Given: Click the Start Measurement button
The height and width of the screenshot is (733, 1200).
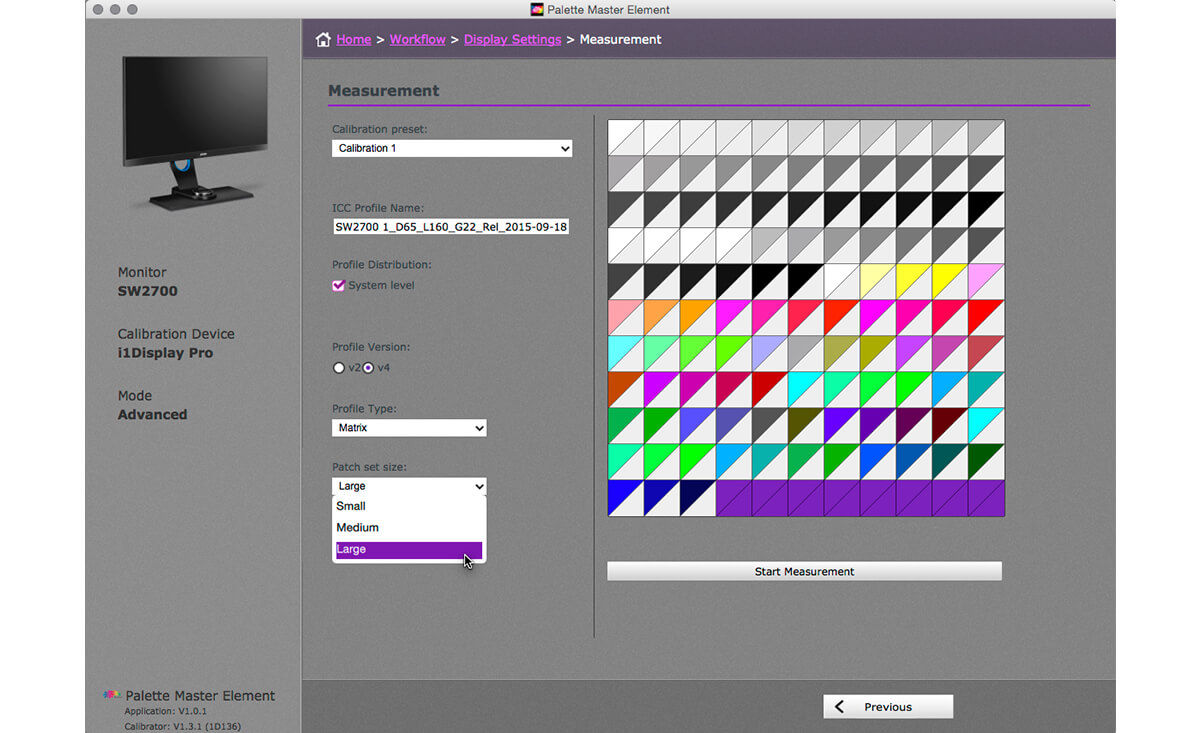Looking at the screenshot, I should coord(804,571).
